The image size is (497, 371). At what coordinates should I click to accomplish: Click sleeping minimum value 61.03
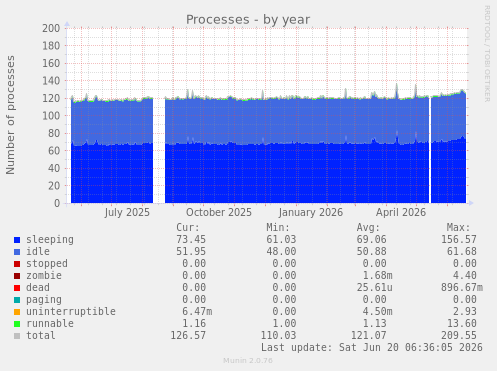point(281,239)
